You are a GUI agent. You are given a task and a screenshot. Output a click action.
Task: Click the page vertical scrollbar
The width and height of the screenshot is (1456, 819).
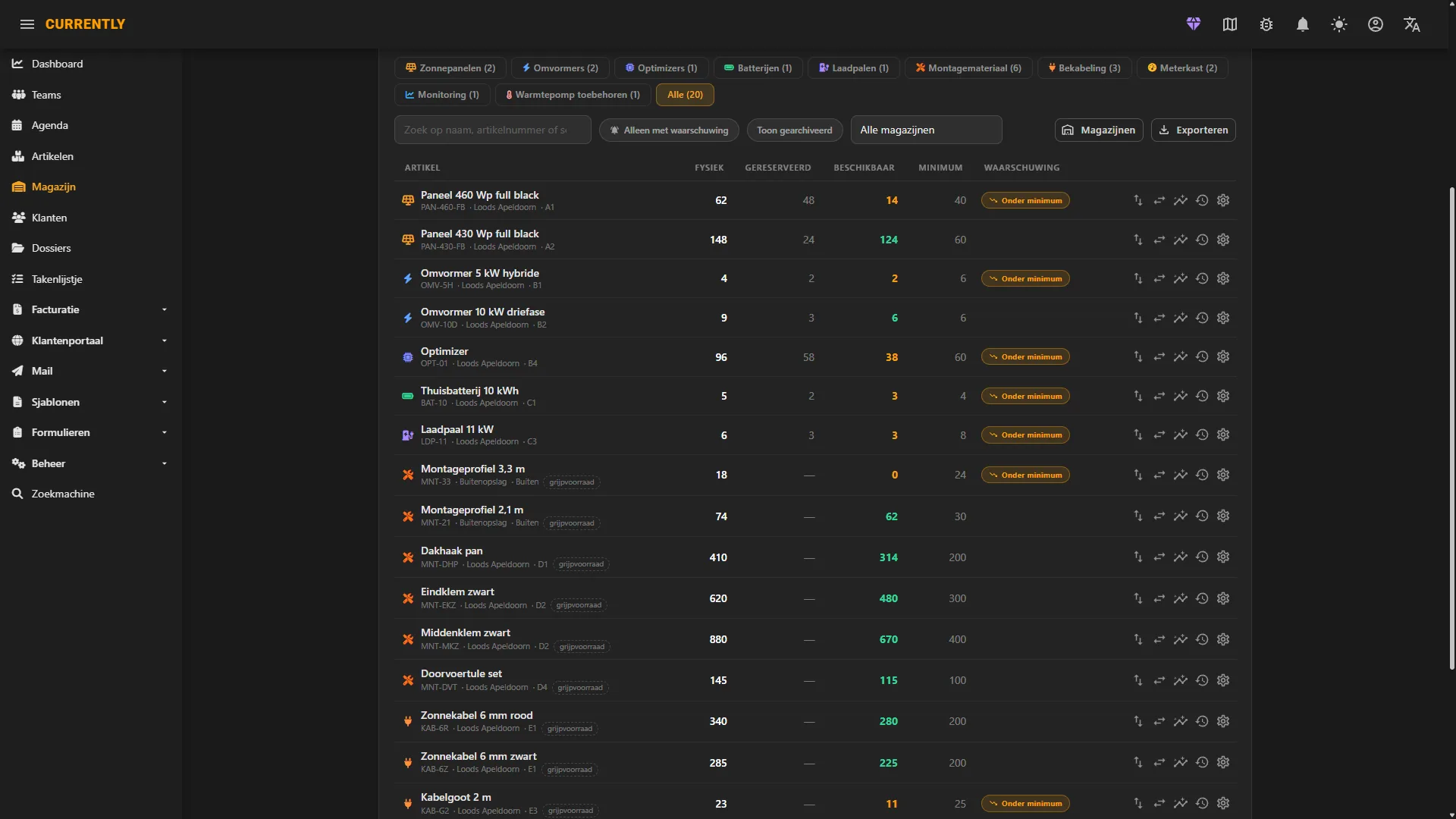[x=1451, y=428]
